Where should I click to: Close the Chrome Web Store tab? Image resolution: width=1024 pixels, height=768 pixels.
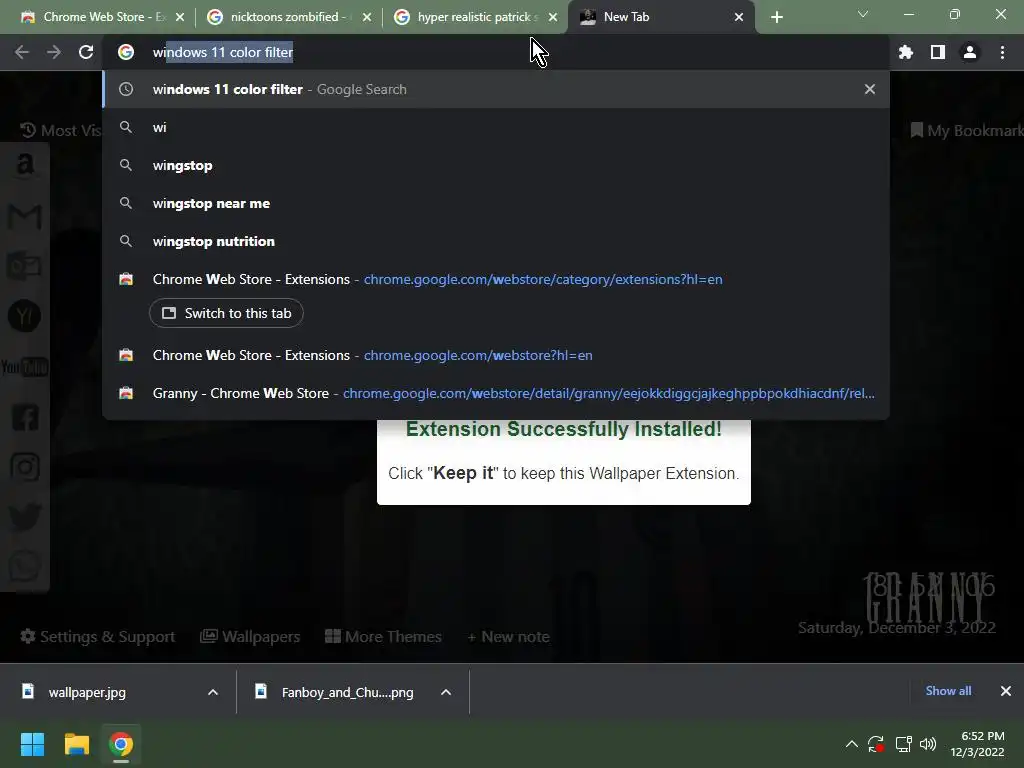point(180,17)
